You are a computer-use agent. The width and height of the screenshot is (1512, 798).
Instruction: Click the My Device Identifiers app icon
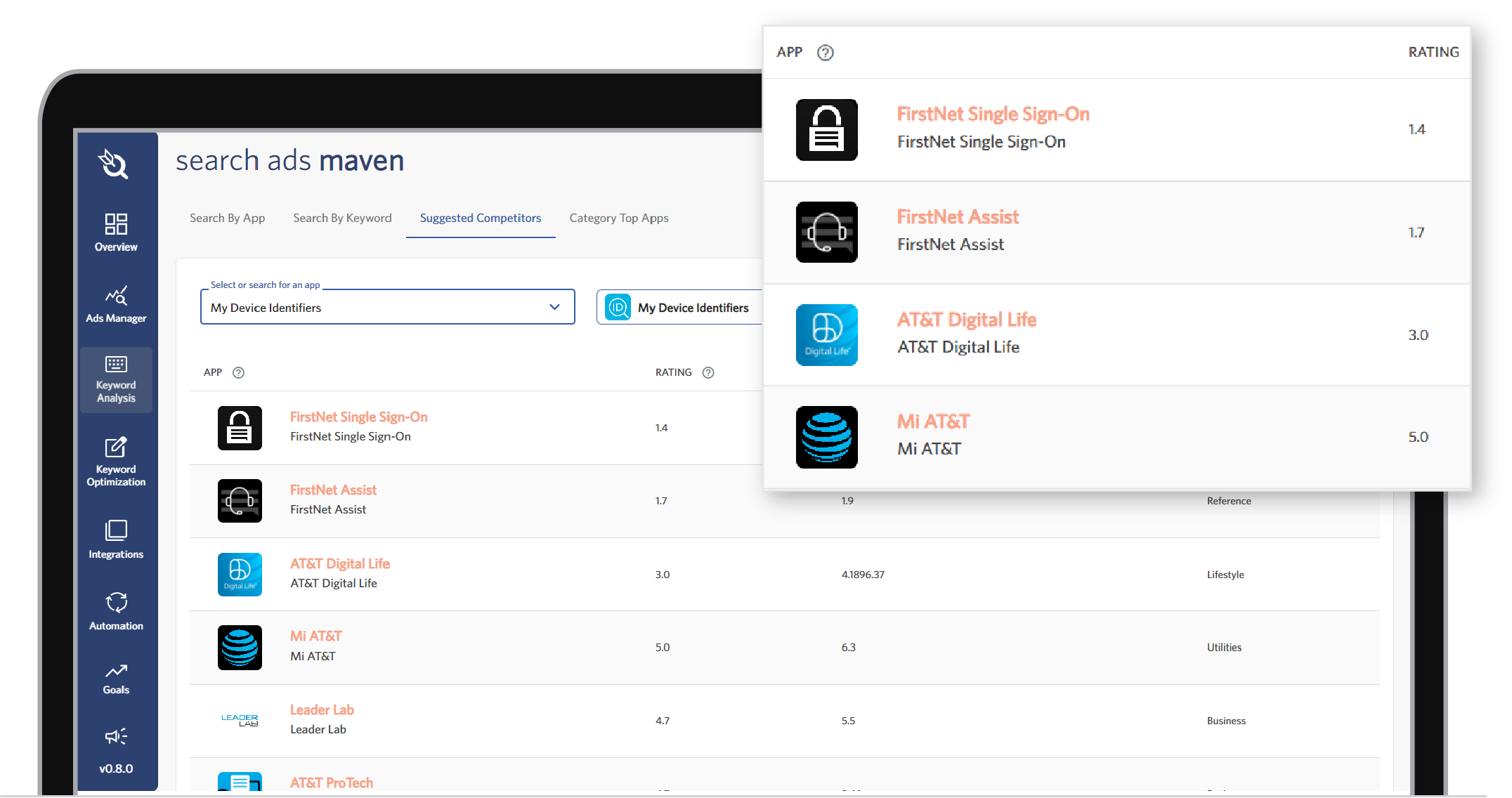coord(618,308)
